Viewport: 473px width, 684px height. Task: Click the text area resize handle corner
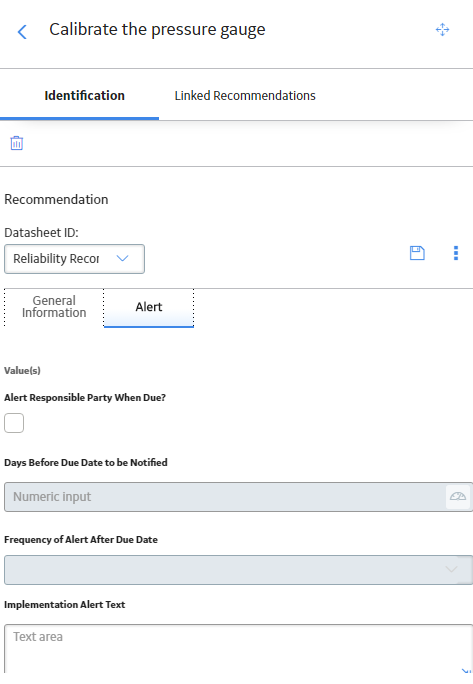click(x=466, y=670)
